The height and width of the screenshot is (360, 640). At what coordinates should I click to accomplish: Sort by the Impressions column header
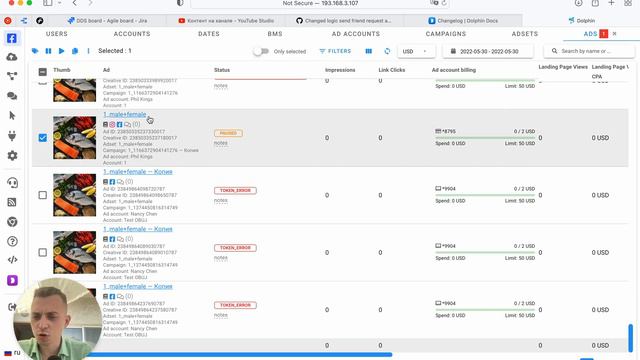point(340,70)
